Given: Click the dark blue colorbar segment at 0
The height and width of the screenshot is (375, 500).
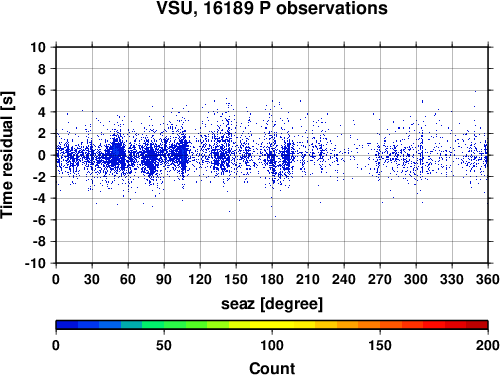Looking at the screenshot, I should 67,325.
